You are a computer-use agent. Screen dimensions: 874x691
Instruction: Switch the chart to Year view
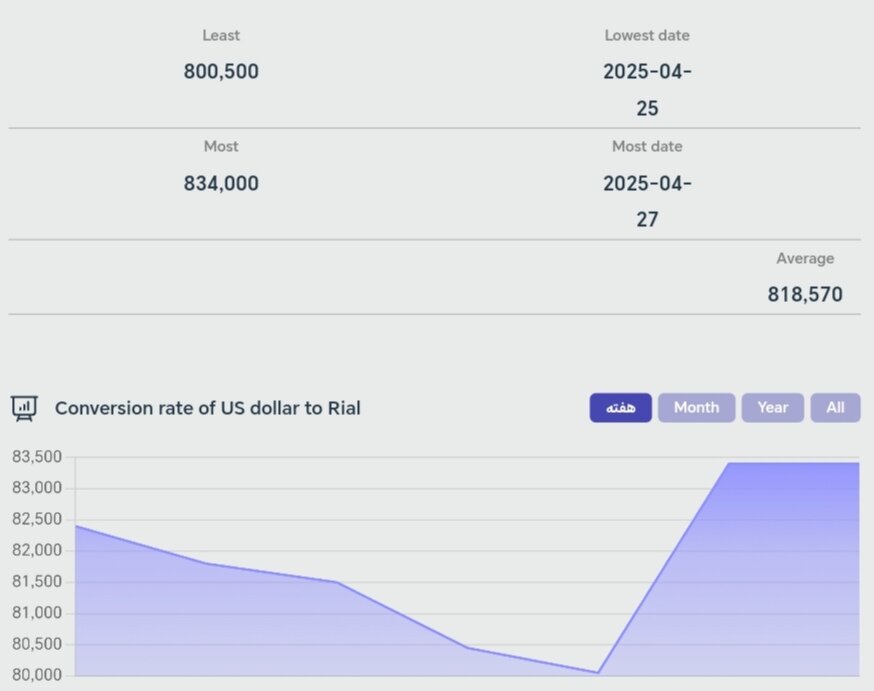coord(772,408)
